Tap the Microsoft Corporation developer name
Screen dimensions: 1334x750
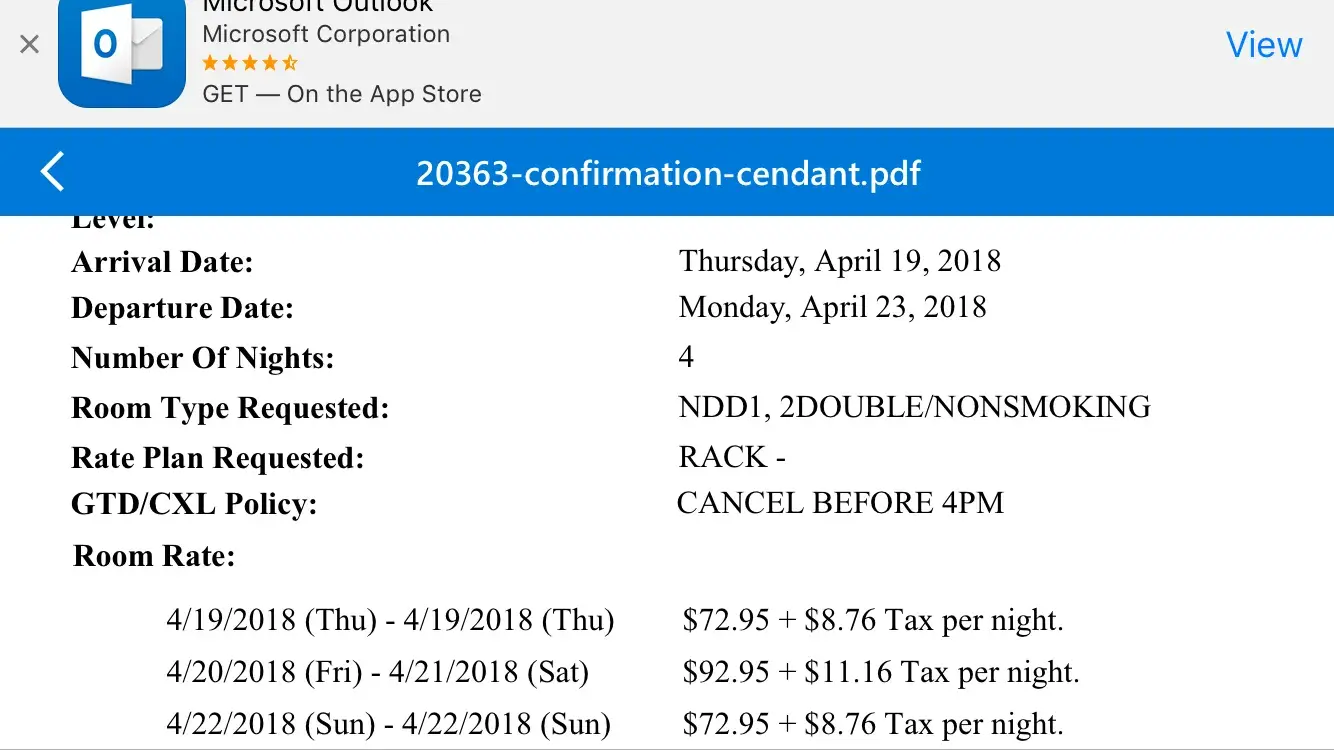pyautogui.click(x=326, y=34)
